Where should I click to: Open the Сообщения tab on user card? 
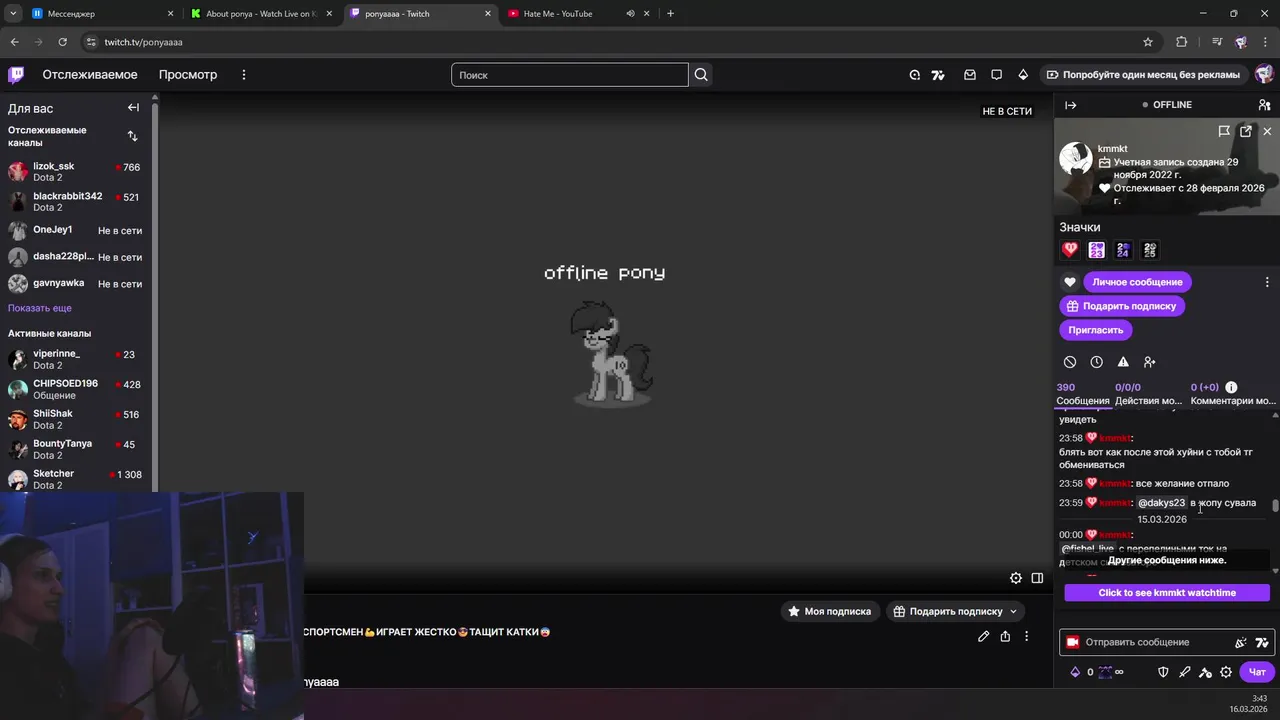(1083, 394)
